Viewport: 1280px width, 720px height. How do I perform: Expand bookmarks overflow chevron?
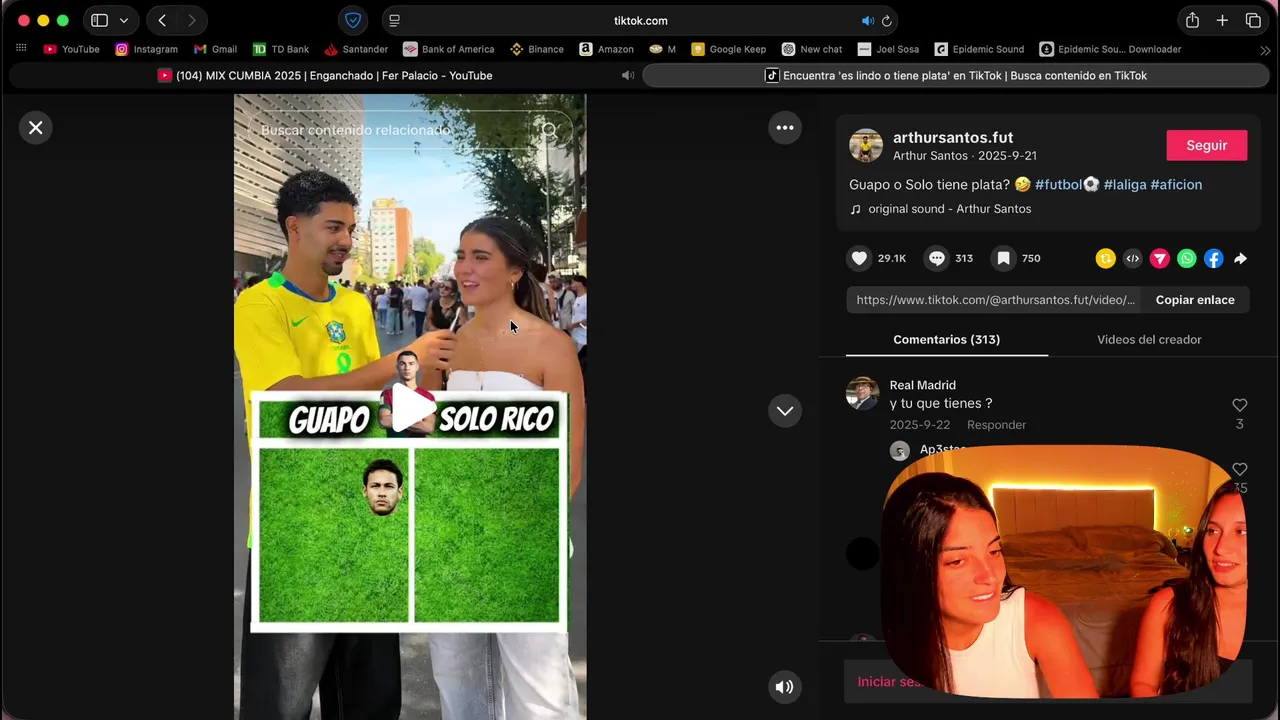[x=1265, y=49]
